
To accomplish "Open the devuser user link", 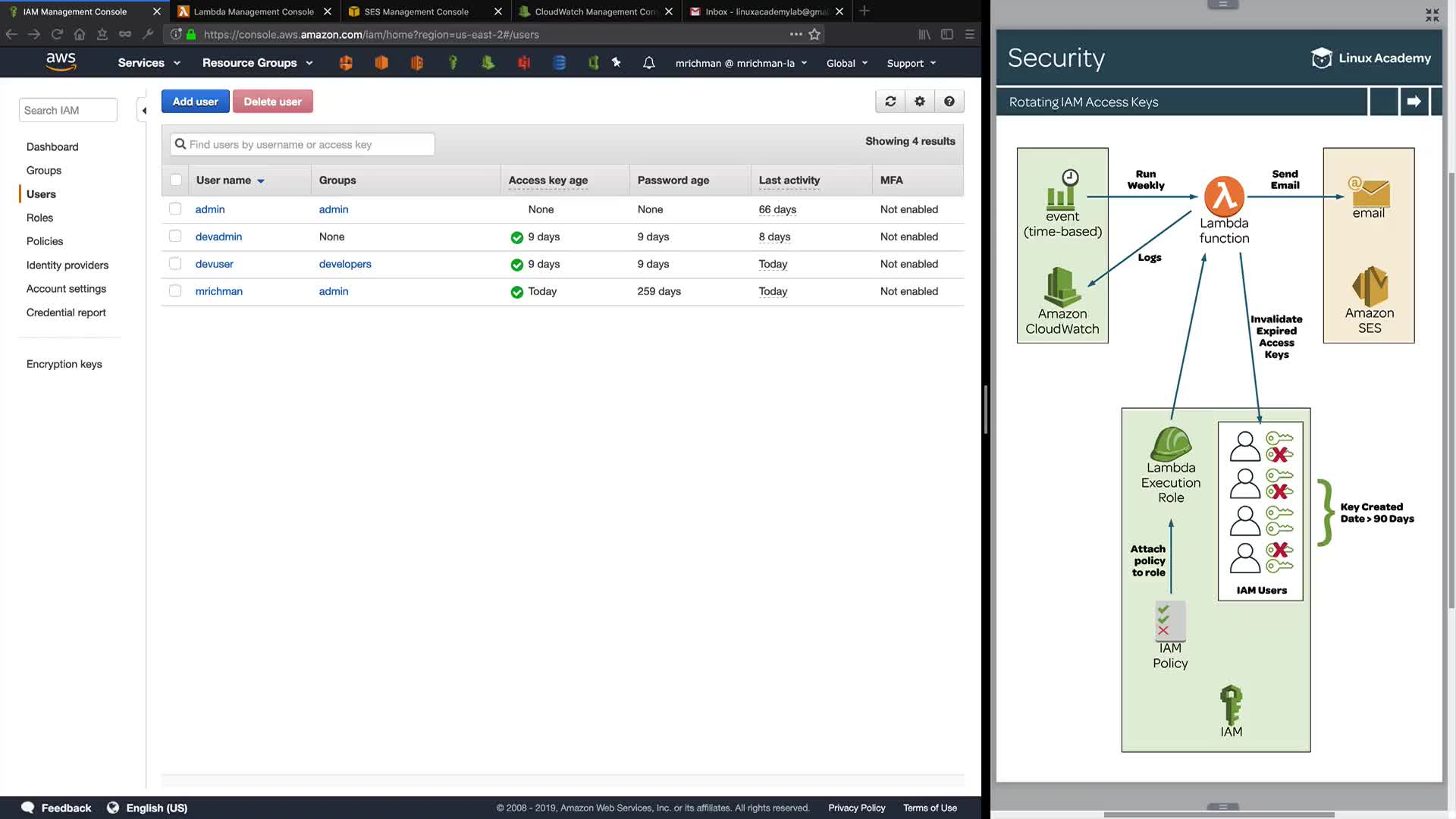I will coord(214,264).
